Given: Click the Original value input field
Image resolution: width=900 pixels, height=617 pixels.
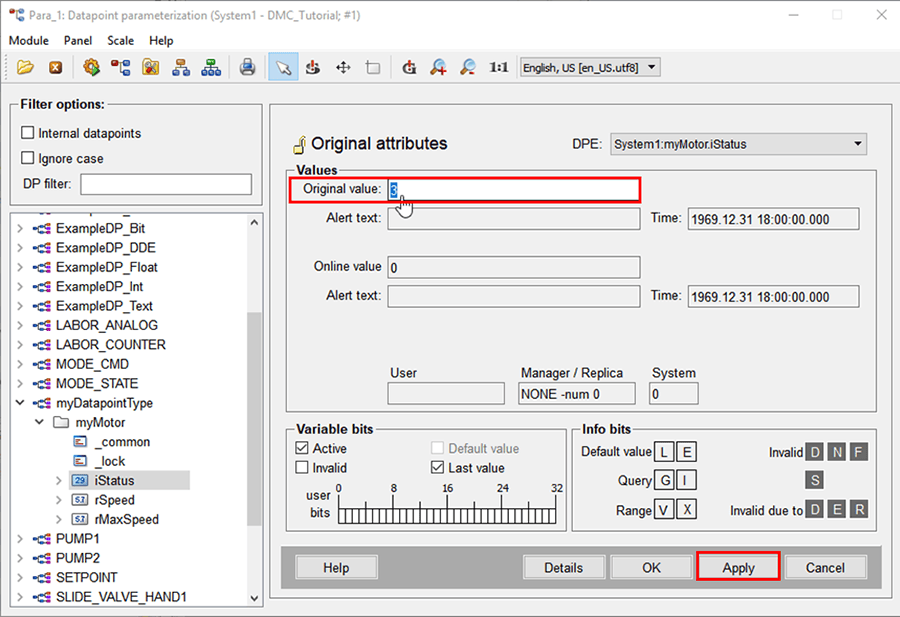Looking at the screenshot, I should [514, 189].
